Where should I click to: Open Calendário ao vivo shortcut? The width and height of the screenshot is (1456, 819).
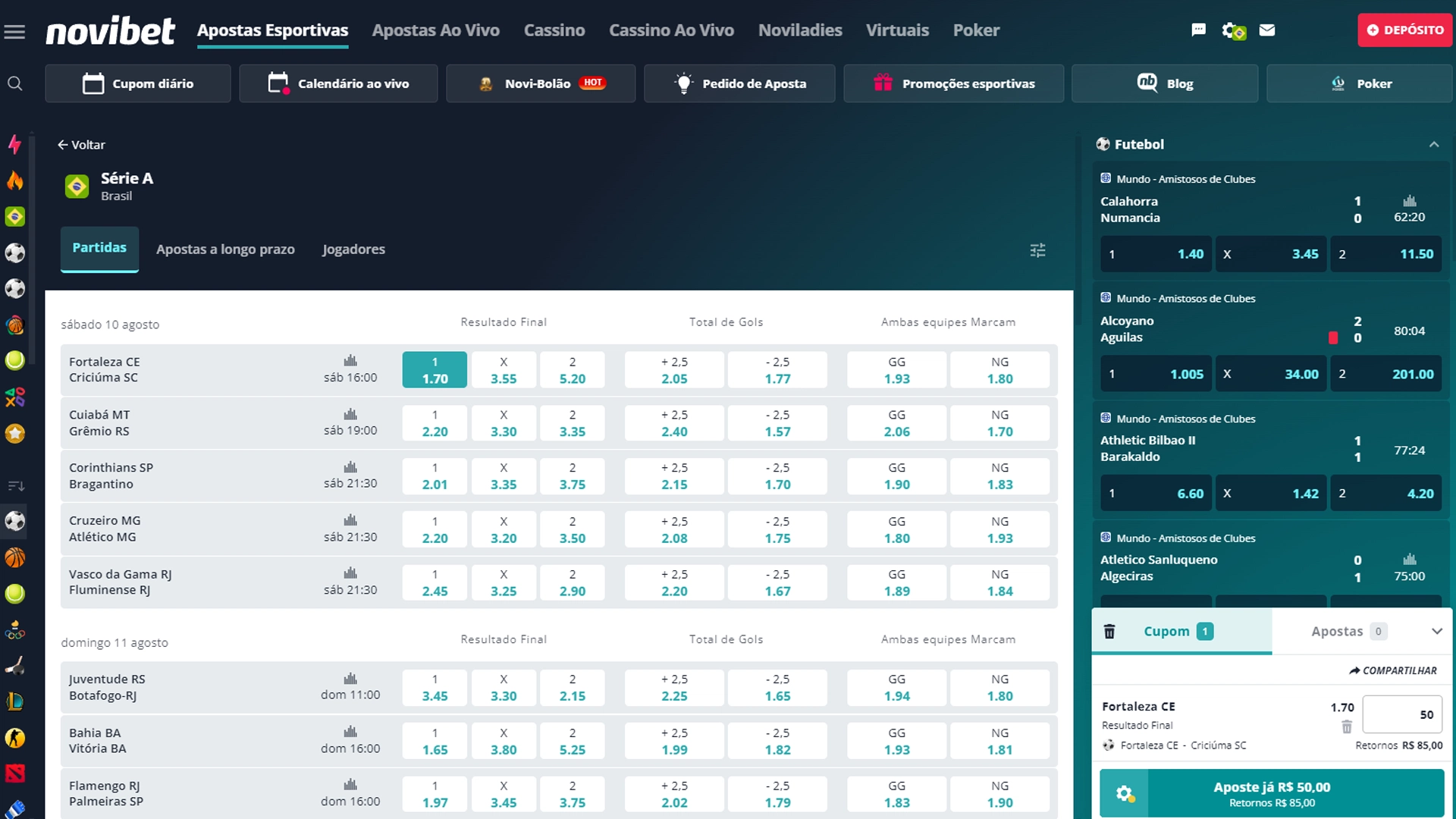(338, 83)
